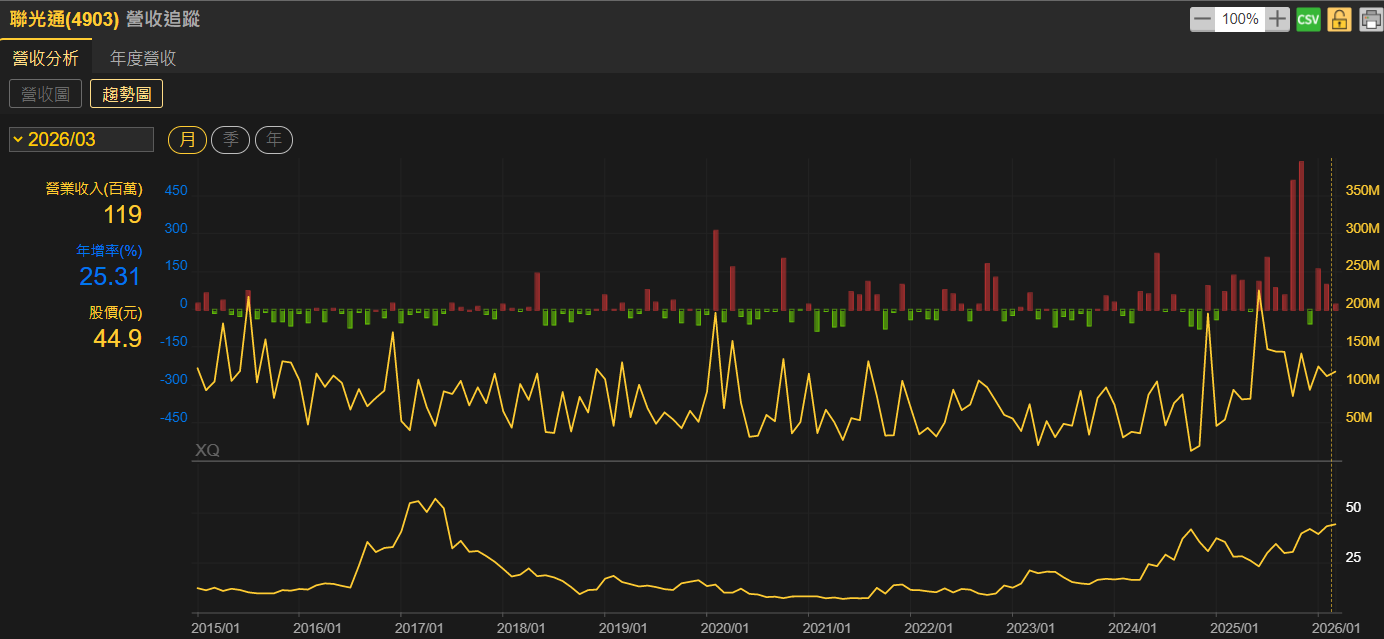Click the 100% zoom level field
The width and height of the screenshot is (1384, 639).
pyautogui.click(x=1240, y=19)
